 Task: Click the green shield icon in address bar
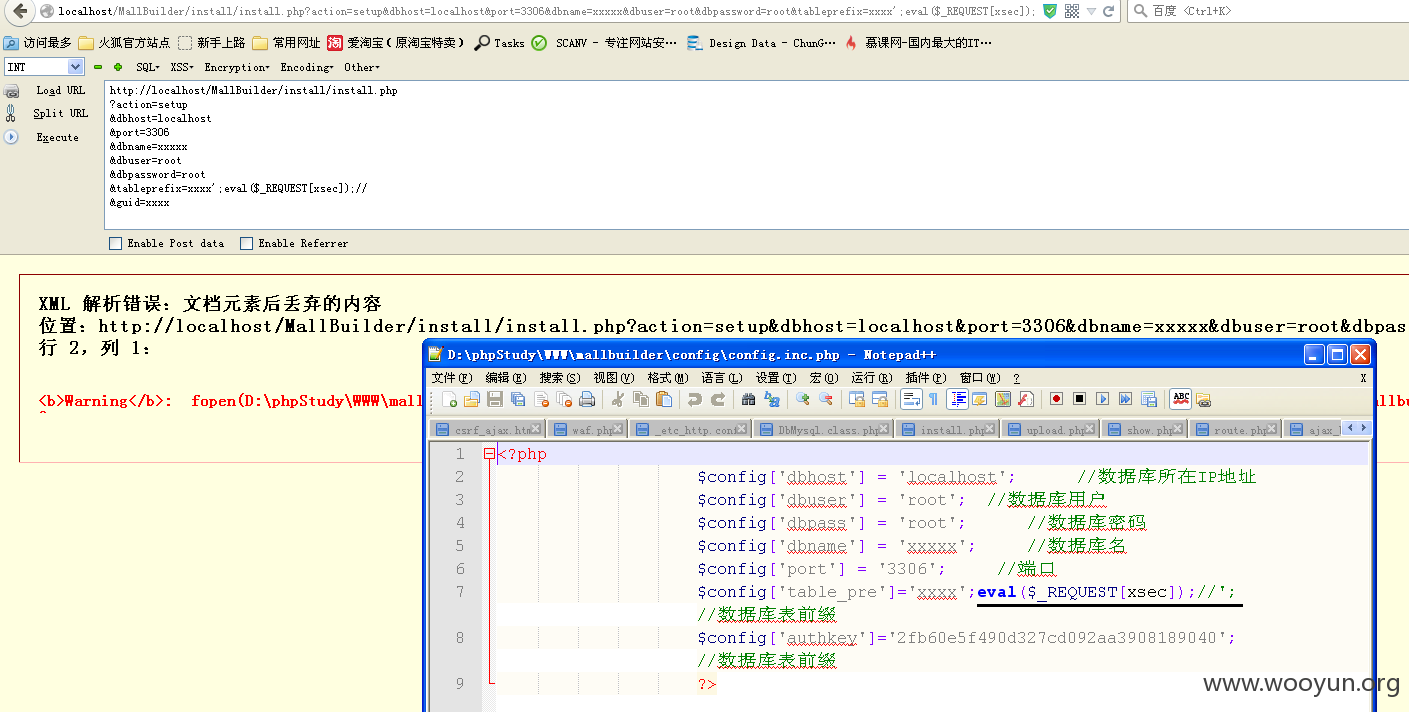[1049, 11]
